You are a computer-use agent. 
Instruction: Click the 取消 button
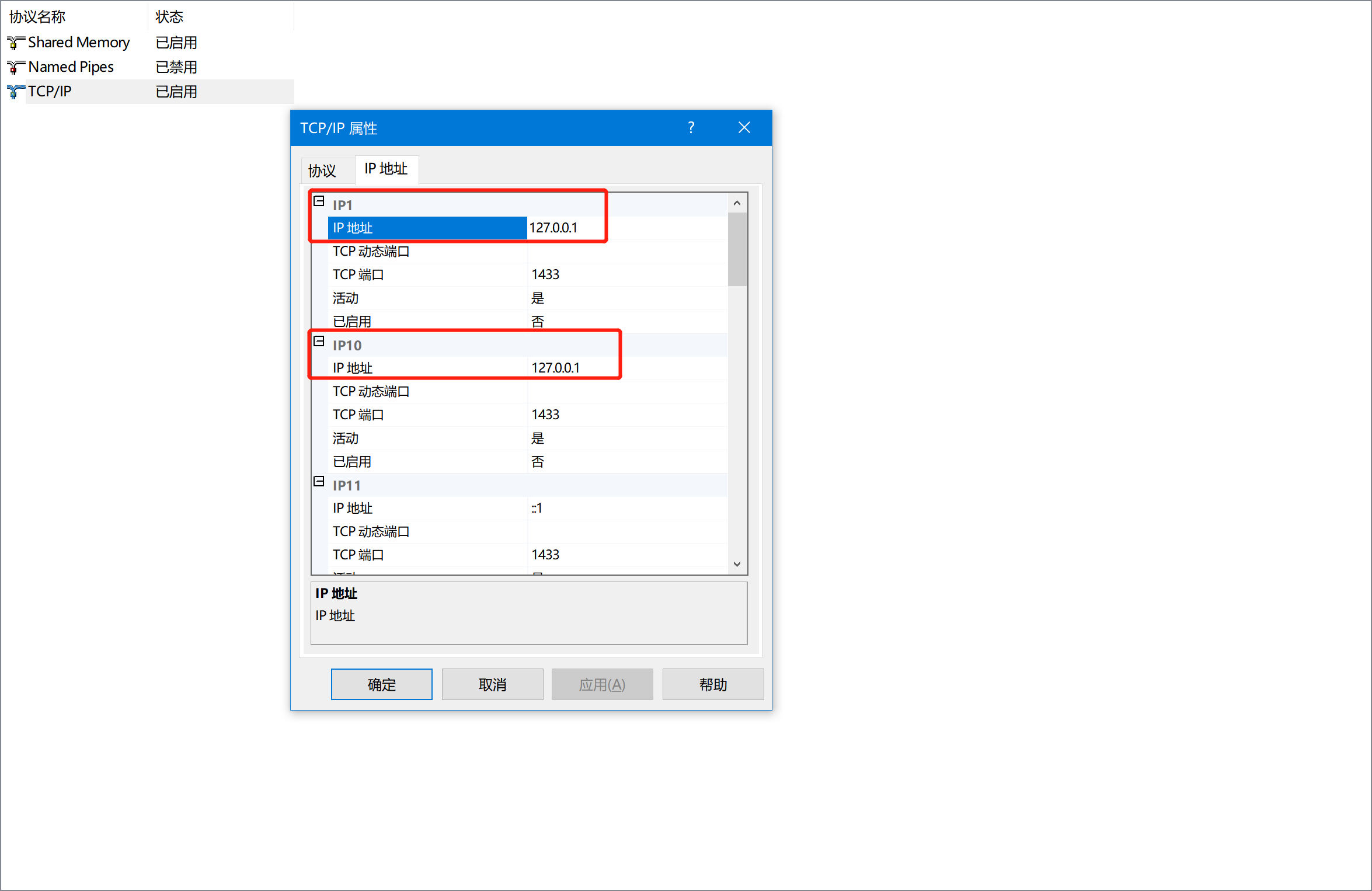tap(492, 684)
